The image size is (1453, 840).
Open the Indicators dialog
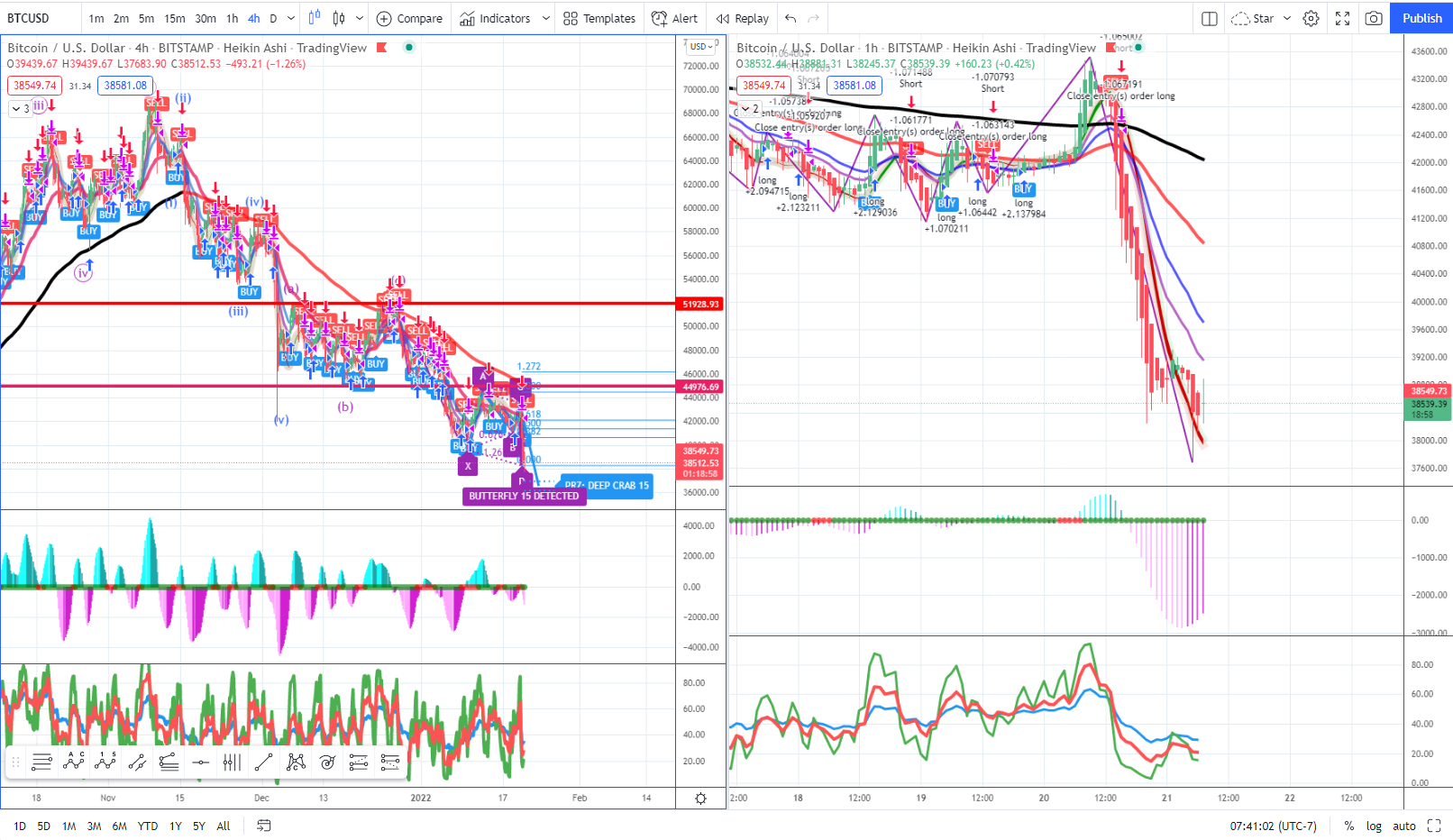tap(495, 18)
